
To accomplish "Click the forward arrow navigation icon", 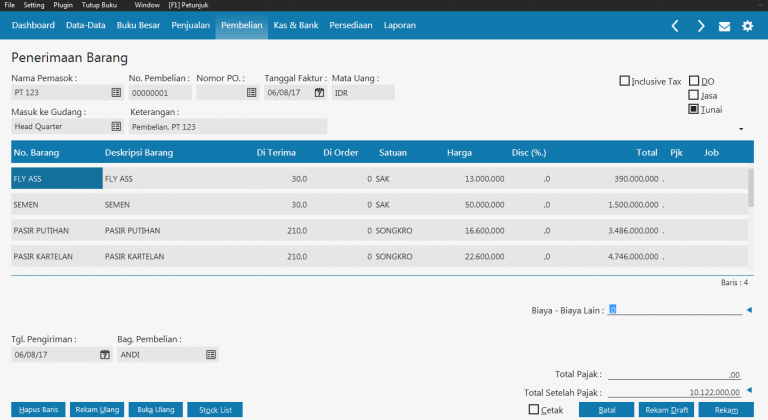I will coord(700,25).
